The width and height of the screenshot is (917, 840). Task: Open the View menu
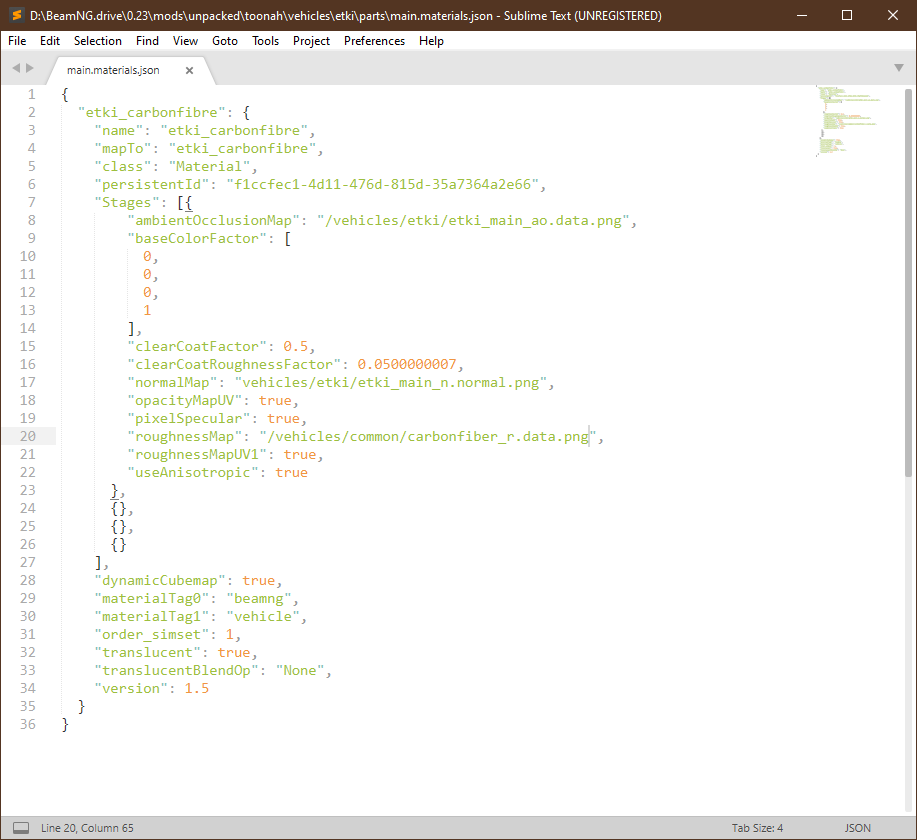click(185, 41)
